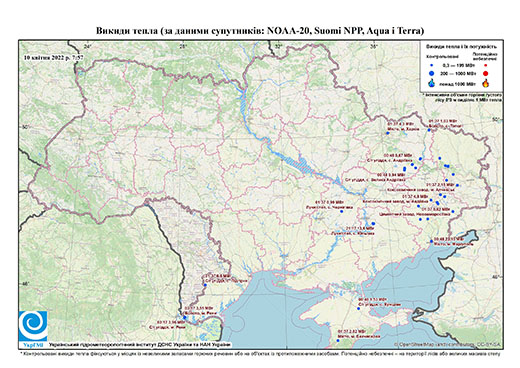Click the Маріуполь marker label
This screenshot has height=368, width=520.
pyautogui.click(x=453, y=244)
